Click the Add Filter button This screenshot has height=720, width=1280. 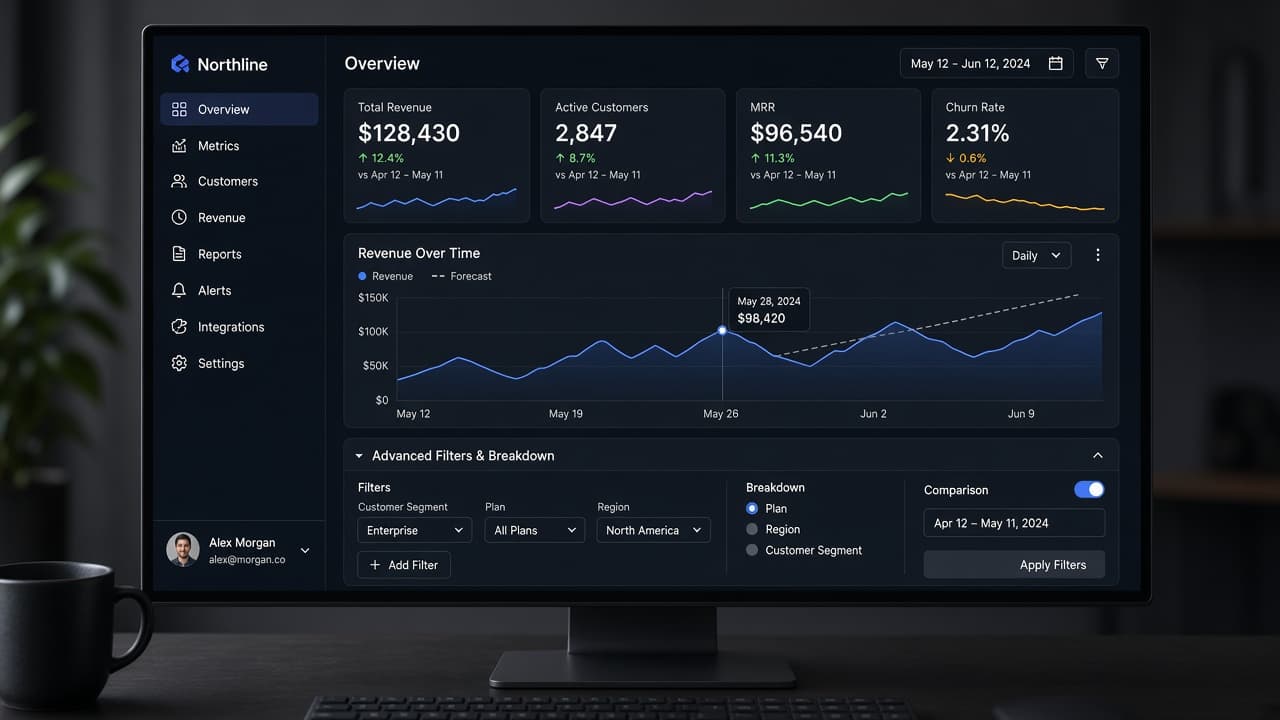[x=404, y=565]
